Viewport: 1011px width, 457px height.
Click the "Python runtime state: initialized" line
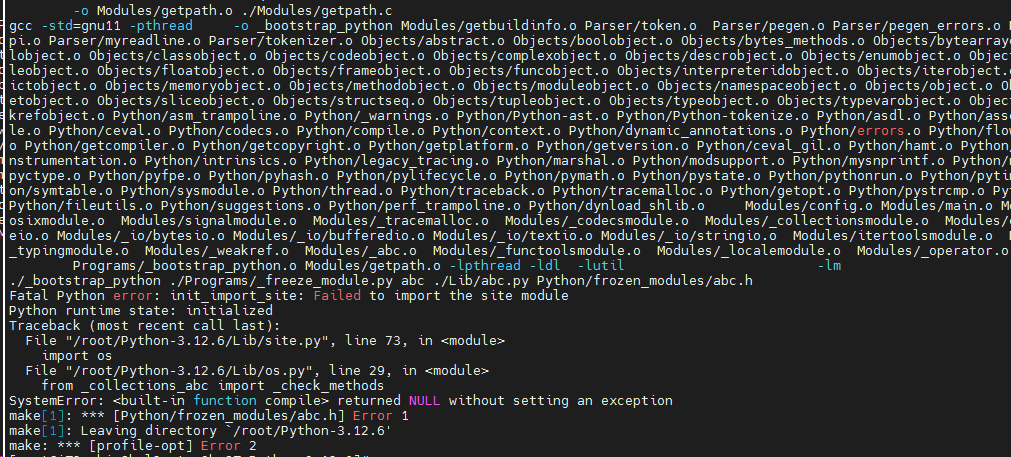pyautogui.click(x=141, y=311)
